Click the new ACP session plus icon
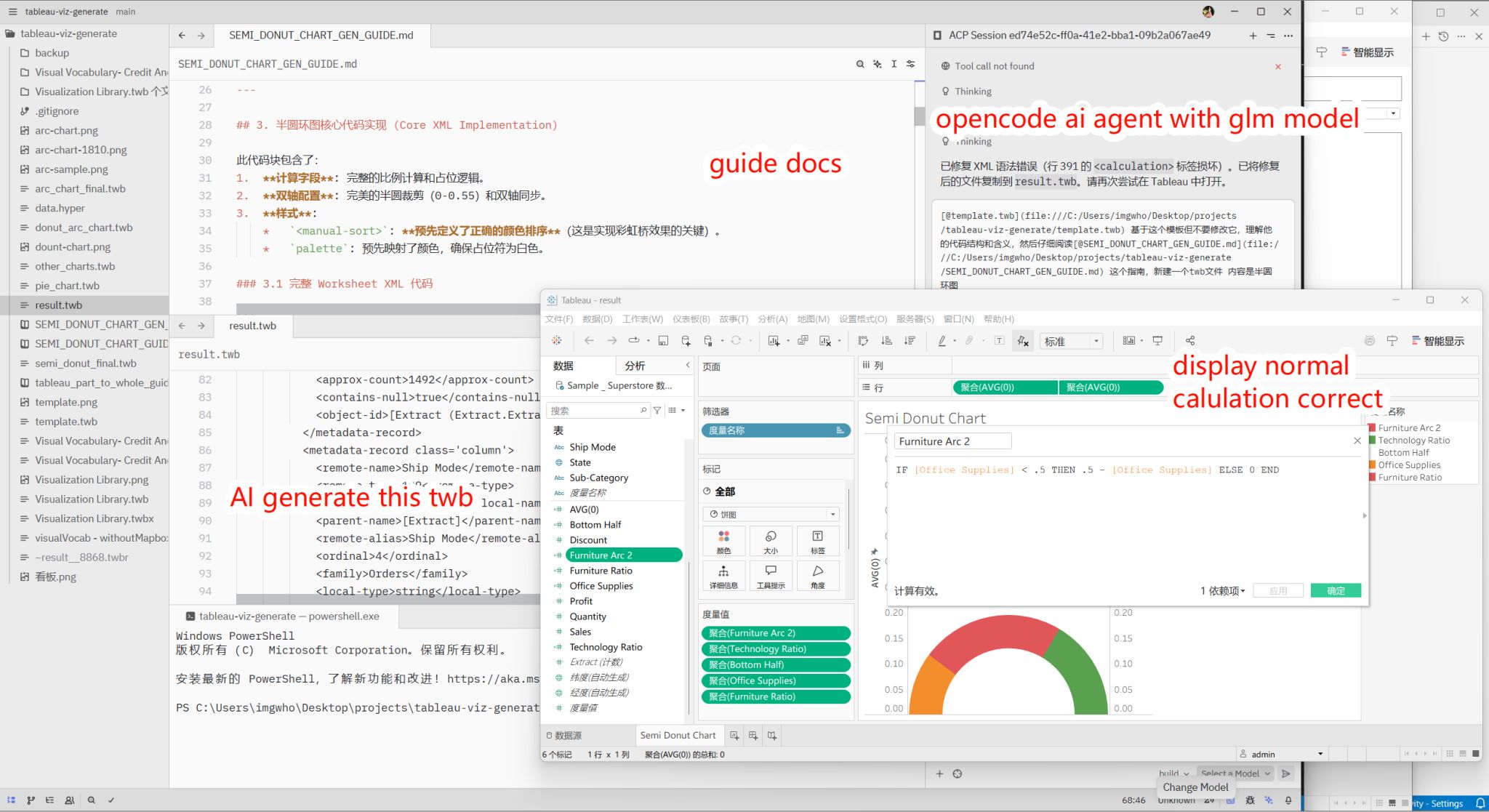Viewport: 1489px width, 812px height. (1253, 36)
